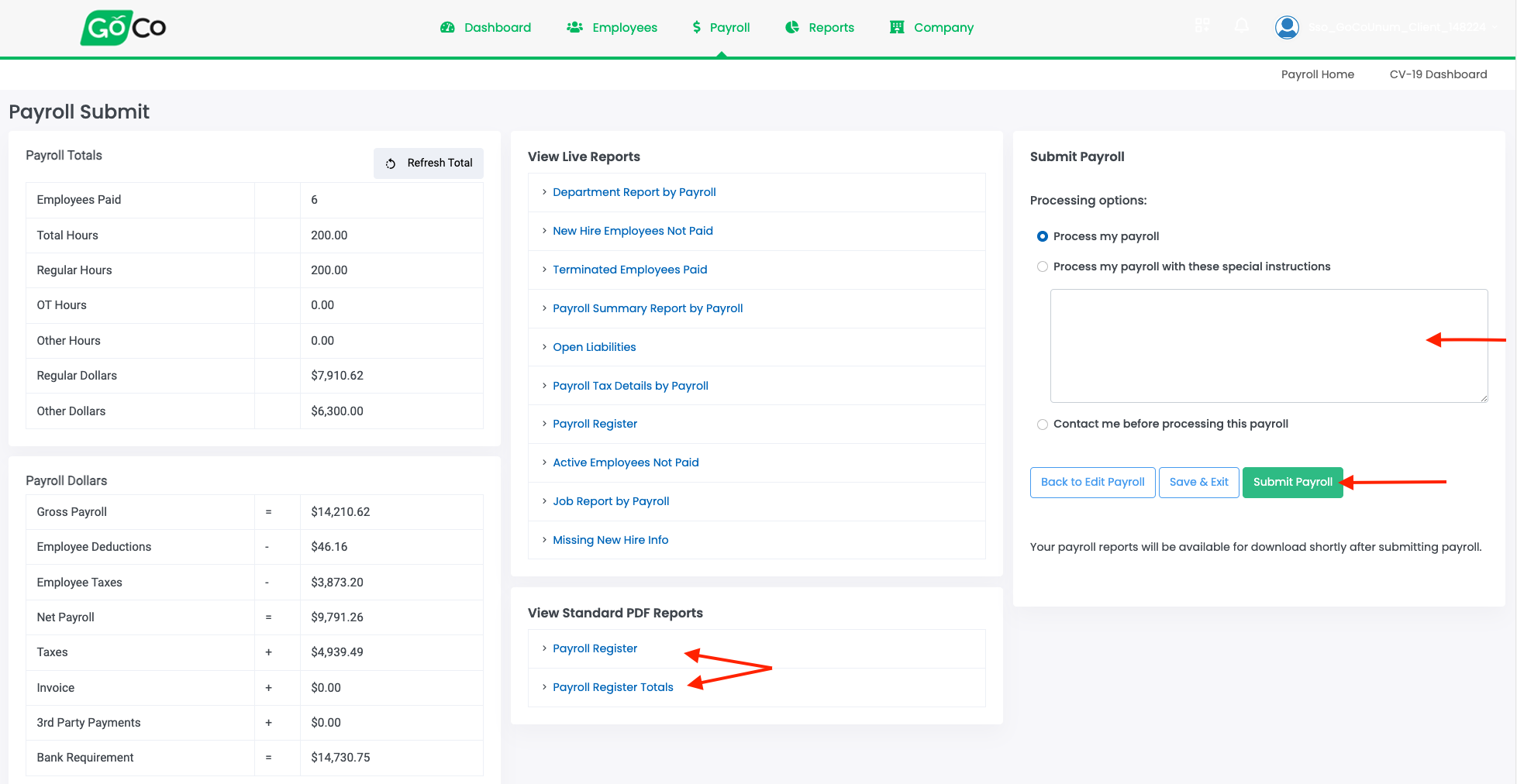Switch to the CV-19 Dashboard tab
Image resolution: width=1517 pixels, height=784 pixels.
click(1438, 74)
